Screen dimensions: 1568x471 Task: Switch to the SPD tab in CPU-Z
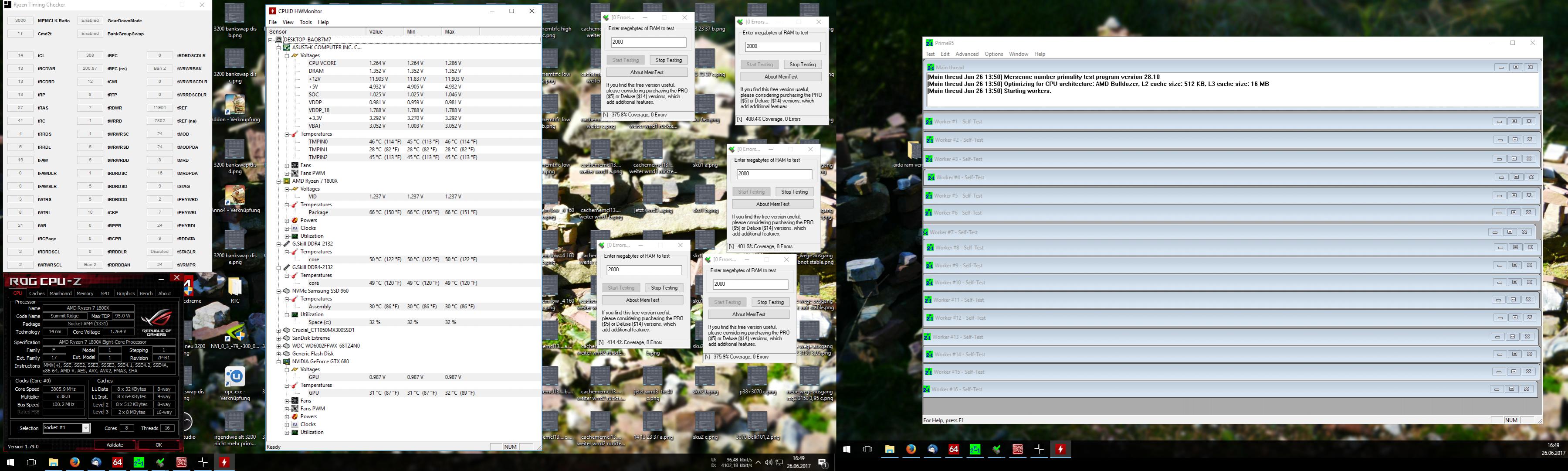[105, 294]
